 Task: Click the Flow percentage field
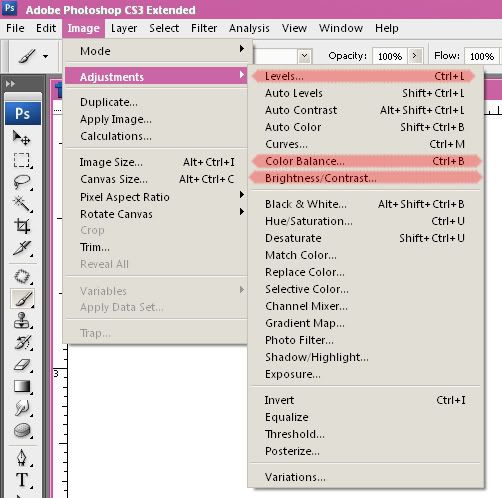(482, 56)
